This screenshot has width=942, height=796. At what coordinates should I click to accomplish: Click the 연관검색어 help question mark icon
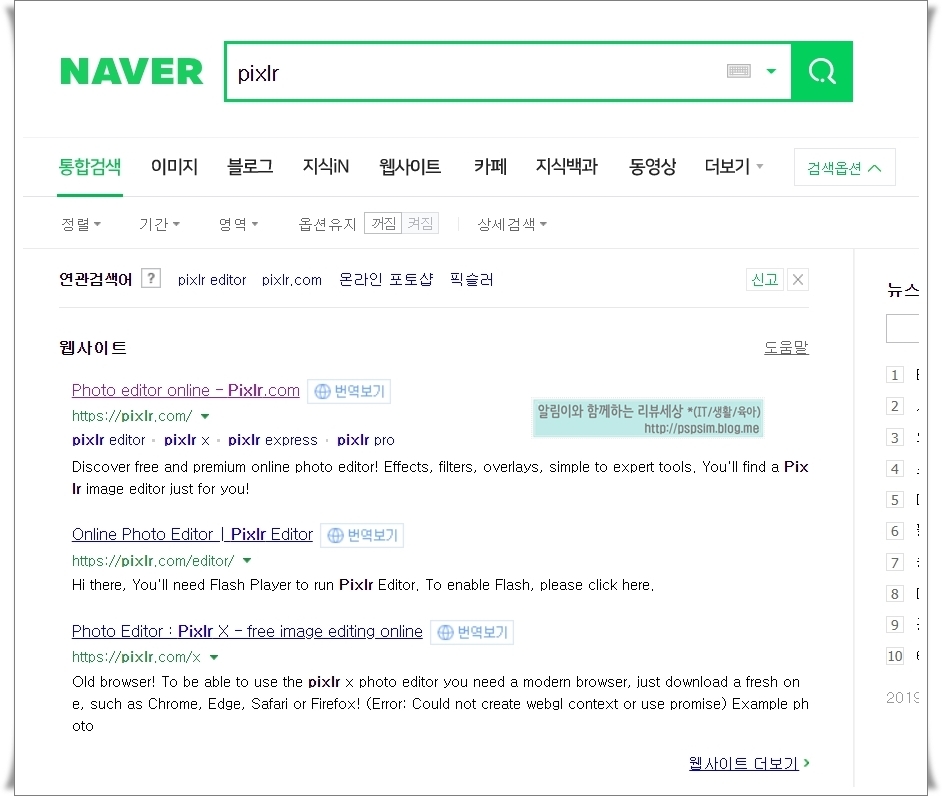[151, 278]
